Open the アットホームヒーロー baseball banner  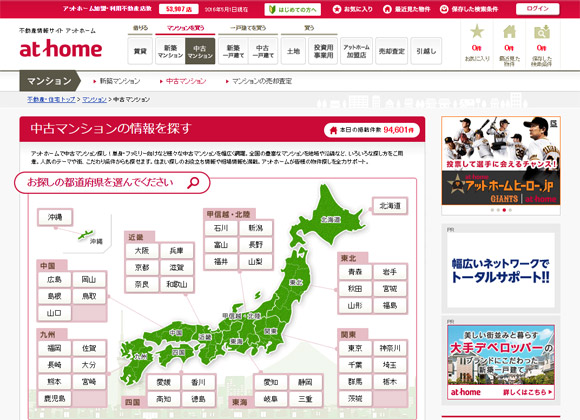point(501,161)
